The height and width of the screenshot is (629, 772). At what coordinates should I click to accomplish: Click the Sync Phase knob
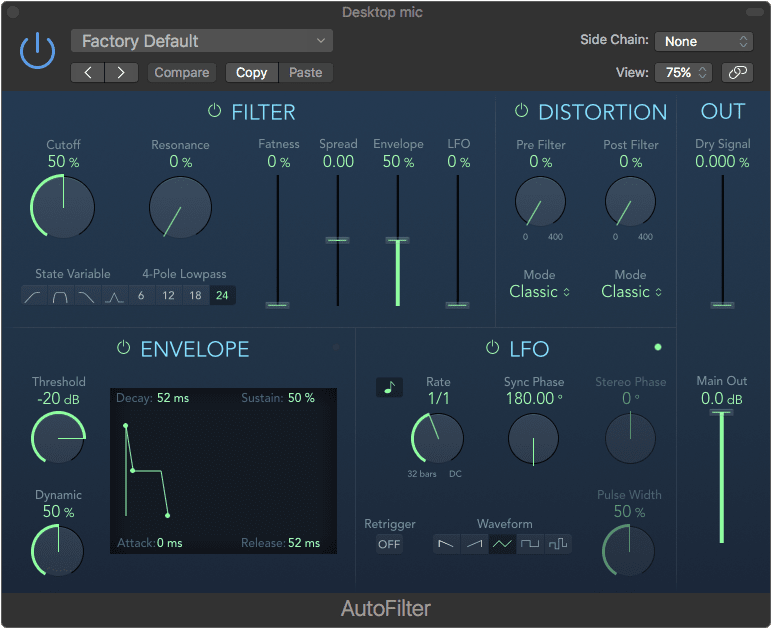pos(533,438)
